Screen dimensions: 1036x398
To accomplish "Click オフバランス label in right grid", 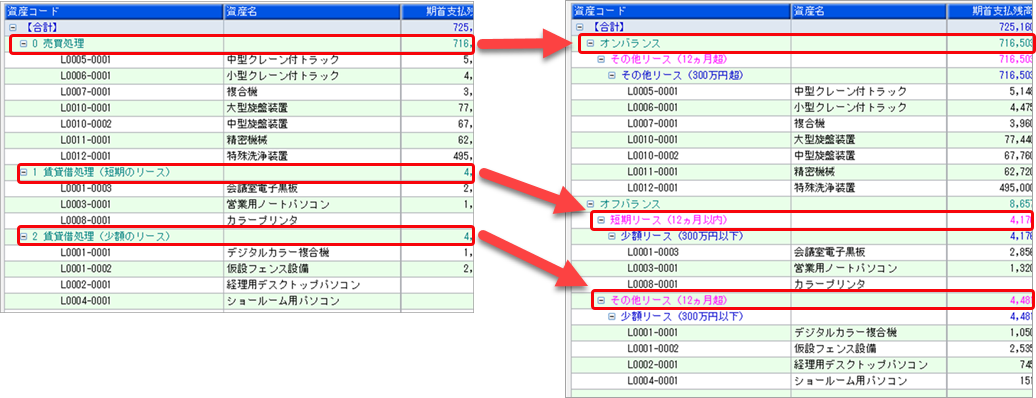I will 629,204.
